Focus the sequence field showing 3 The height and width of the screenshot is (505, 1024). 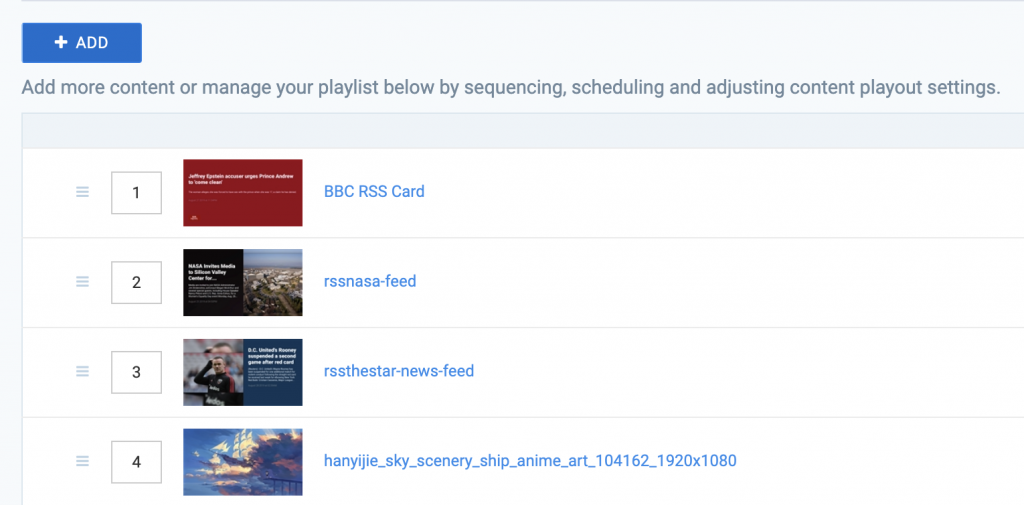[x=136, y=372]
